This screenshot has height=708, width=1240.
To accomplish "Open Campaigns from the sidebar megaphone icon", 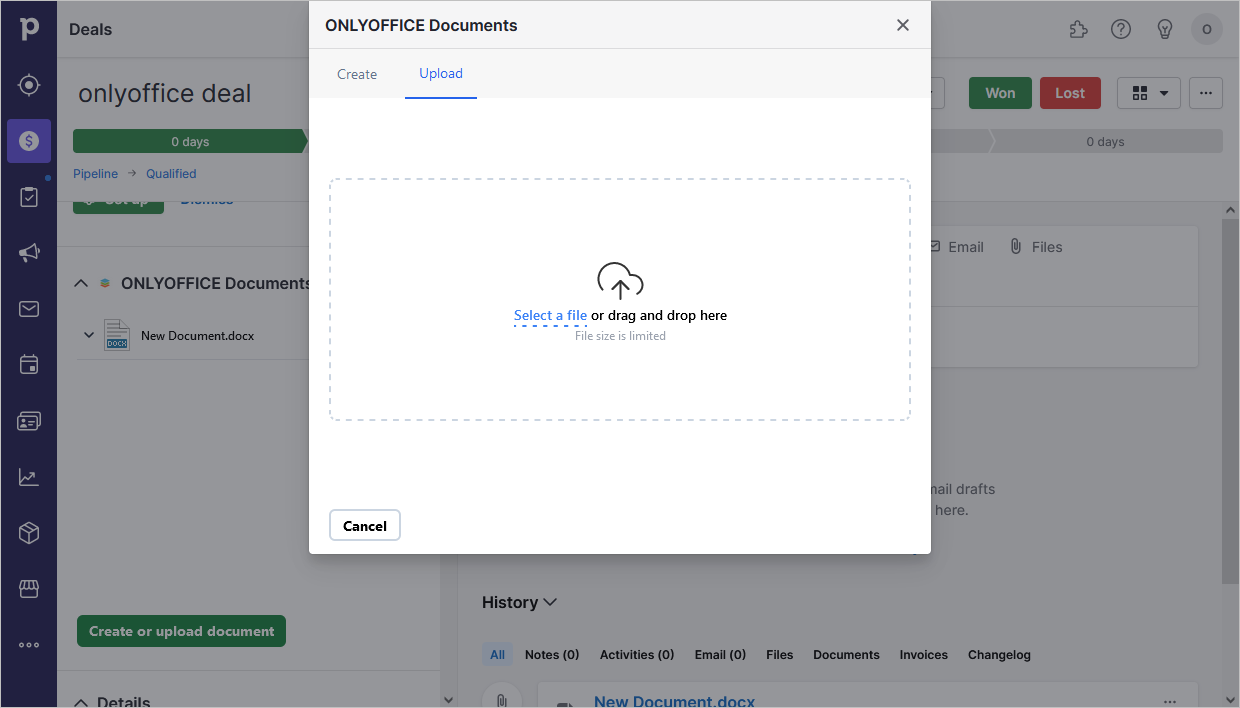I will click(29, 253).
